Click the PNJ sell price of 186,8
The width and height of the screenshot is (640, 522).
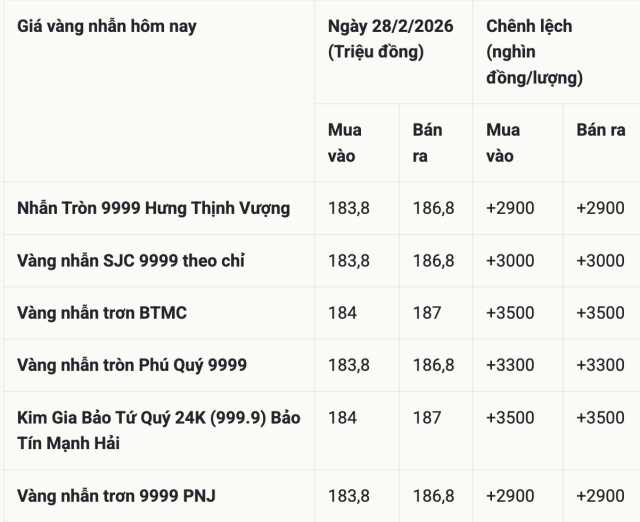coord(433,495)
